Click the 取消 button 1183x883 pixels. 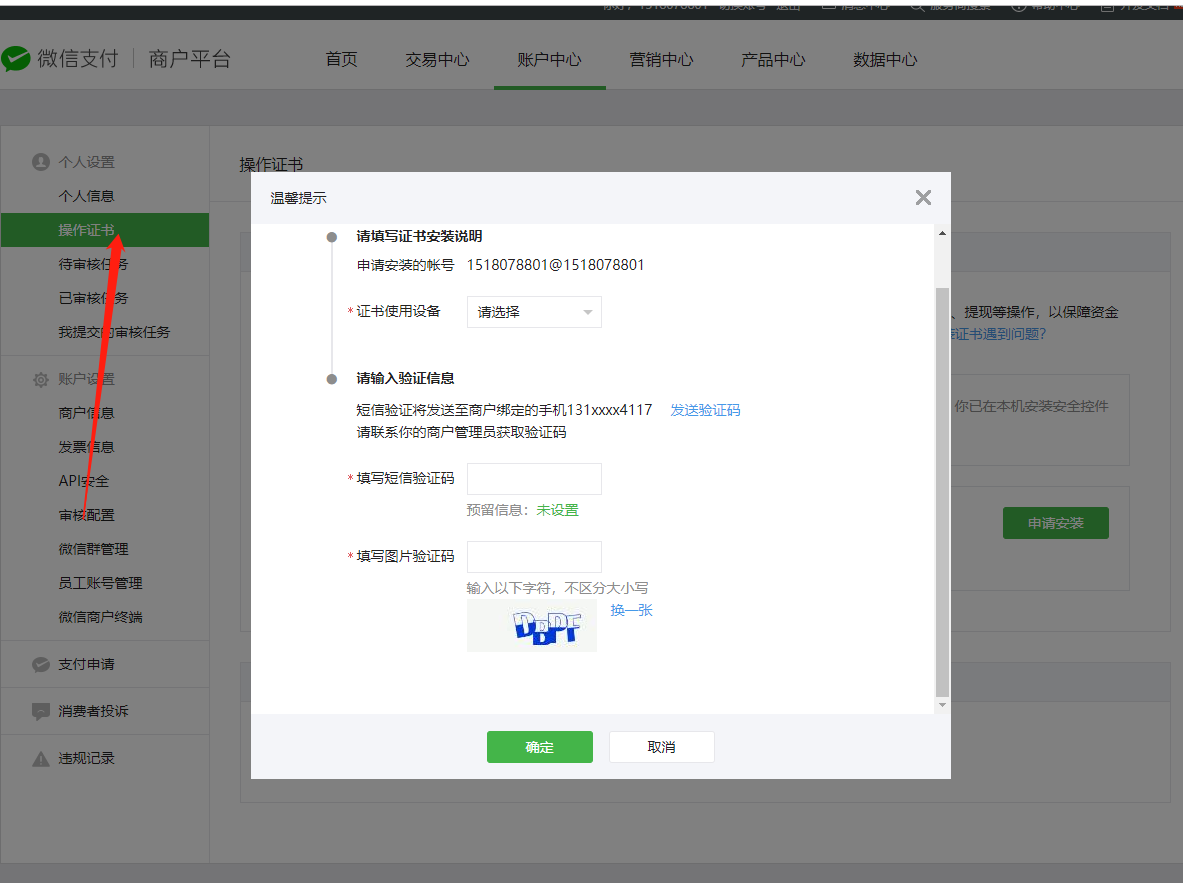click(x=661, y=747)
